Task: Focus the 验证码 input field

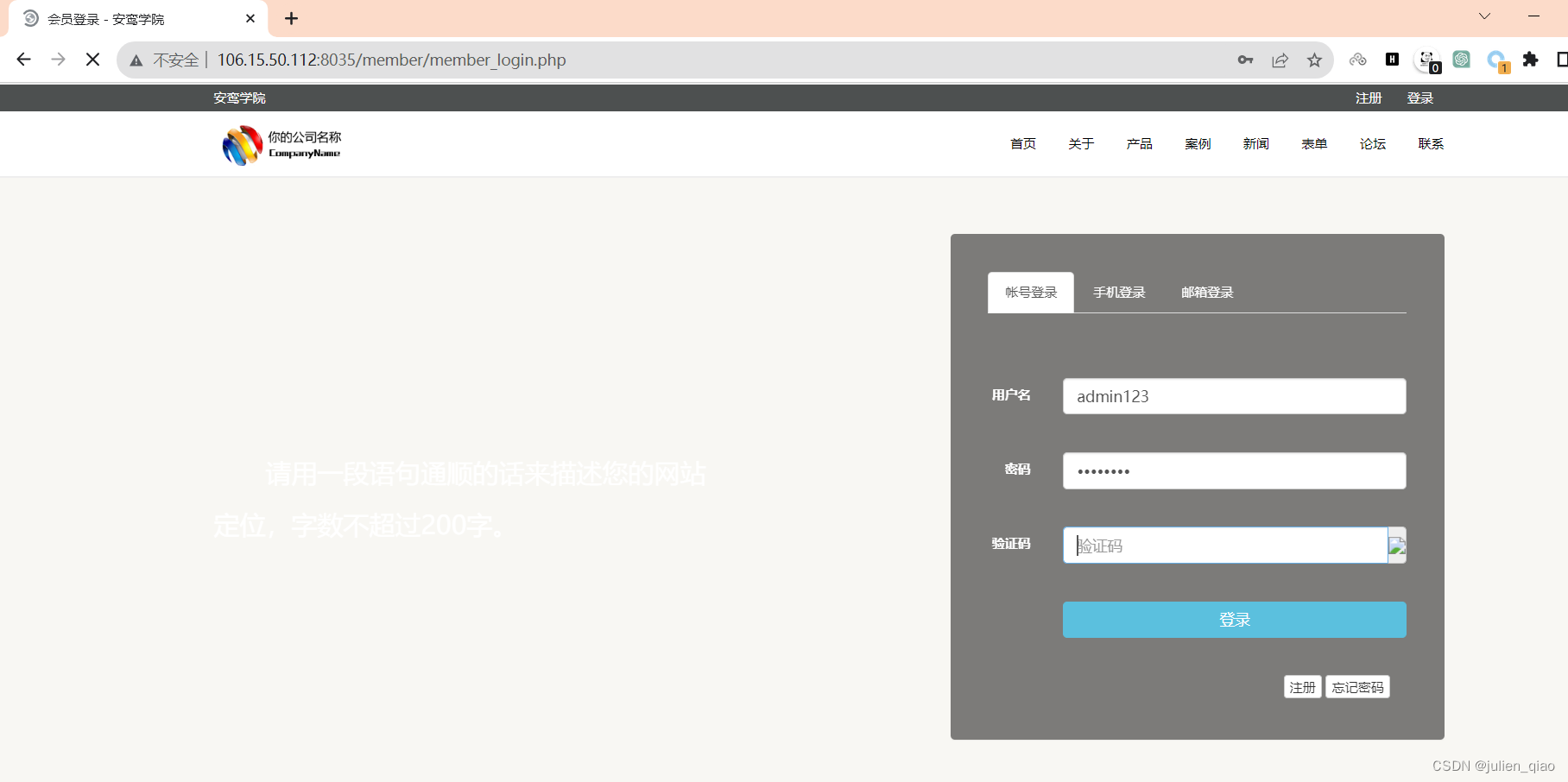Action: click(1225, 546)
